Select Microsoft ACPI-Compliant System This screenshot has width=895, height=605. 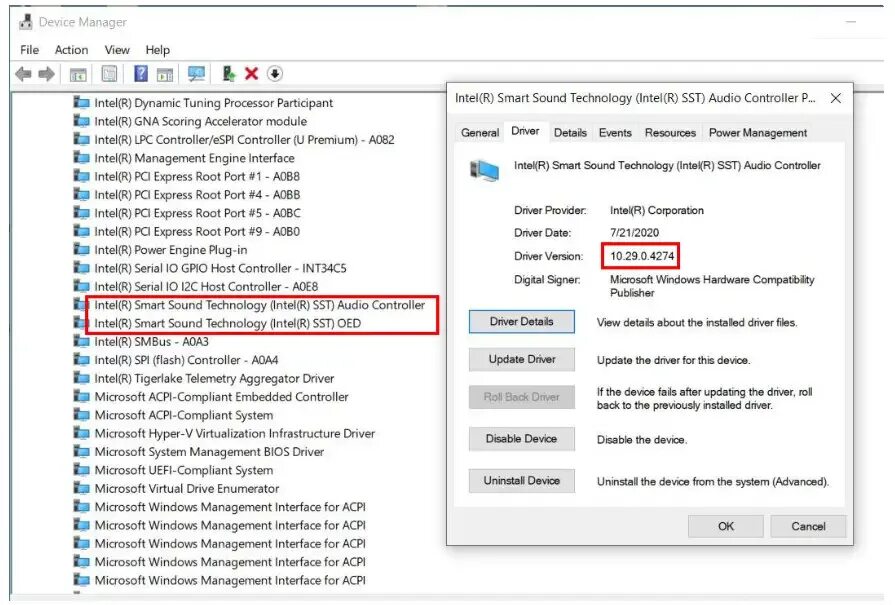(x=184, y=415)
